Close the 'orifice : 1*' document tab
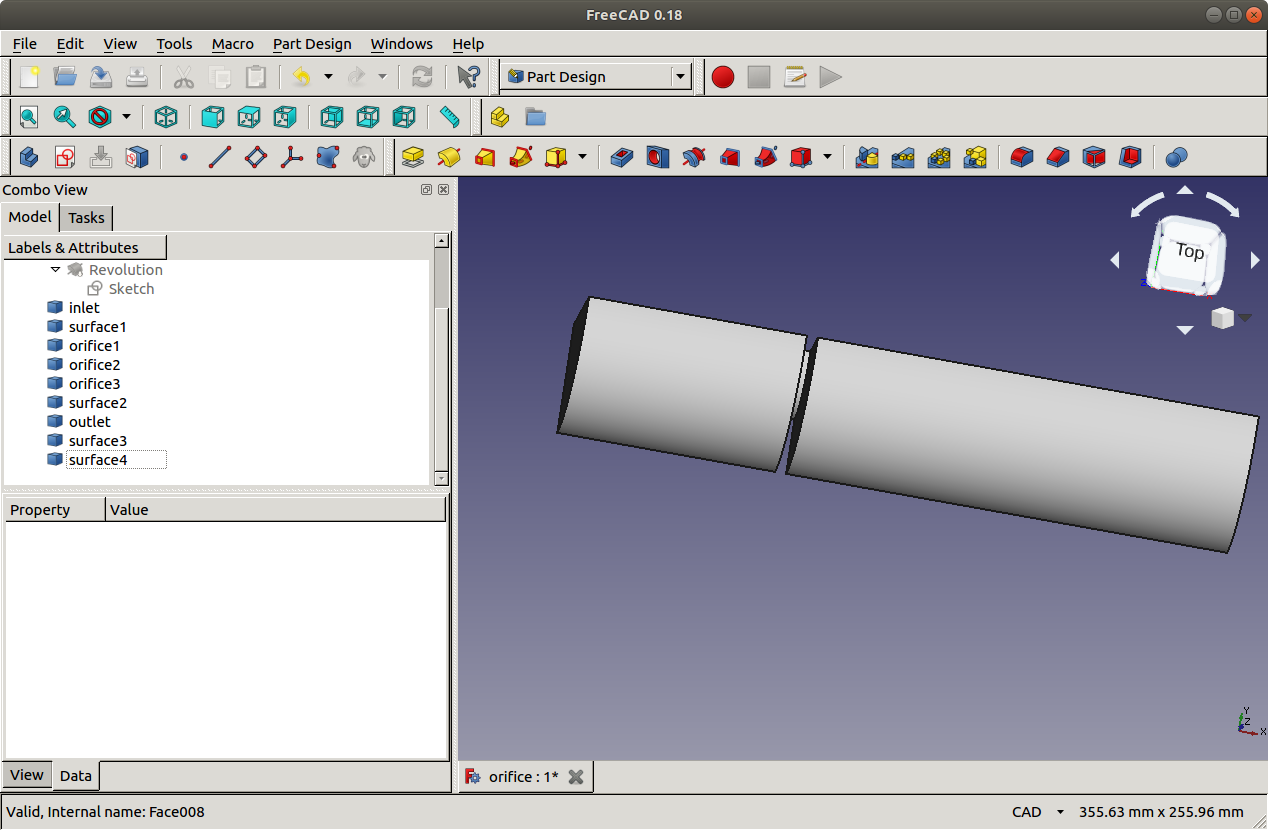Viewport: 1268px width, 830px height. 576,777
